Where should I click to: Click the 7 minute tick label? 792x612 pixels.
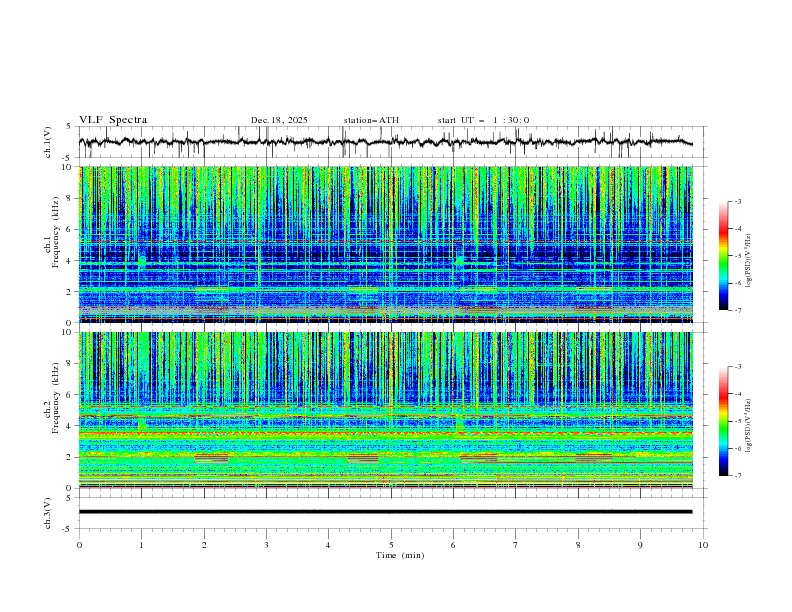515,545
